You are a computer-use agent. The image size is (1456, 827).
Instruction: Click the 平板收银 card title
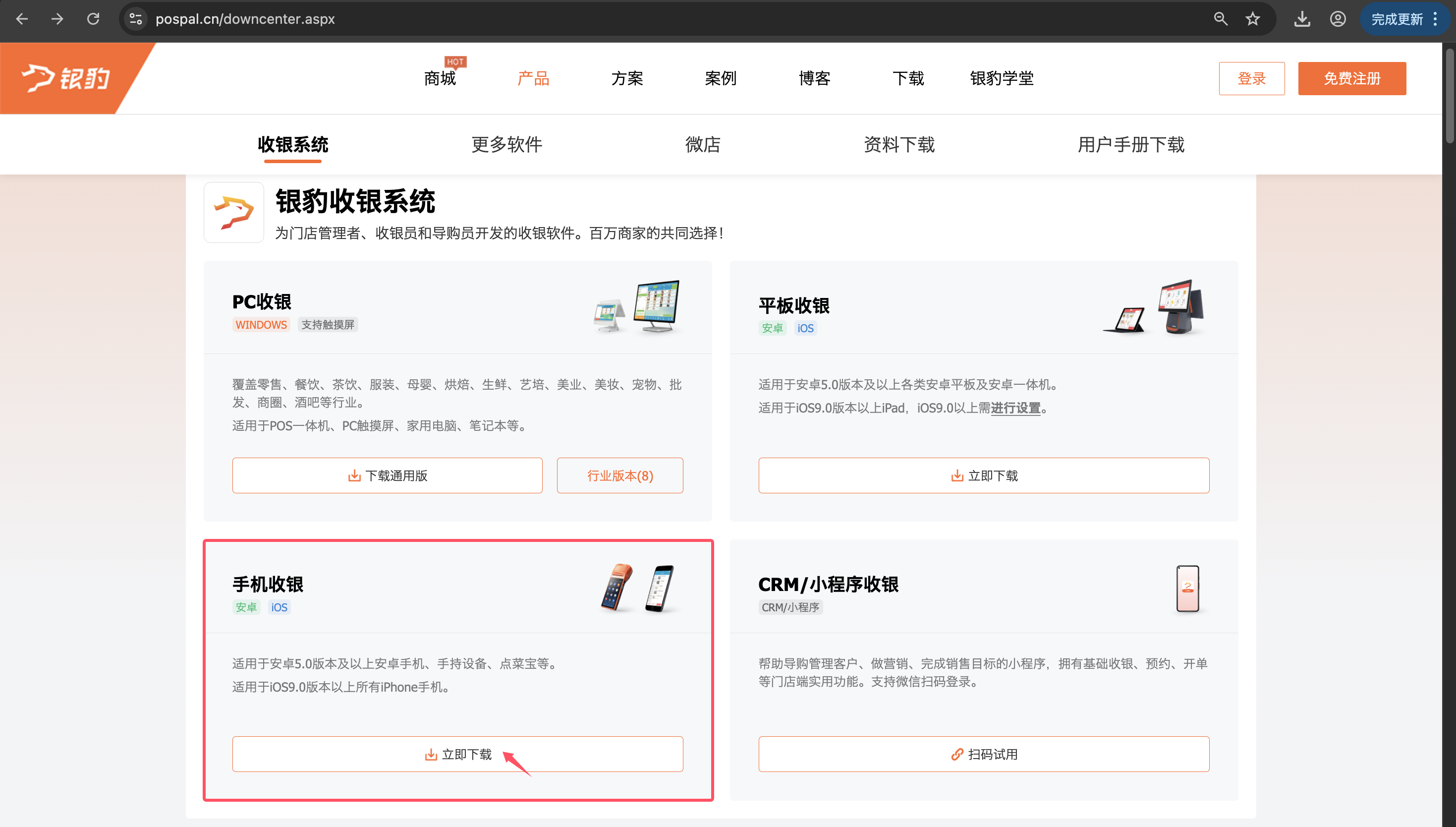tap(794, 305)
